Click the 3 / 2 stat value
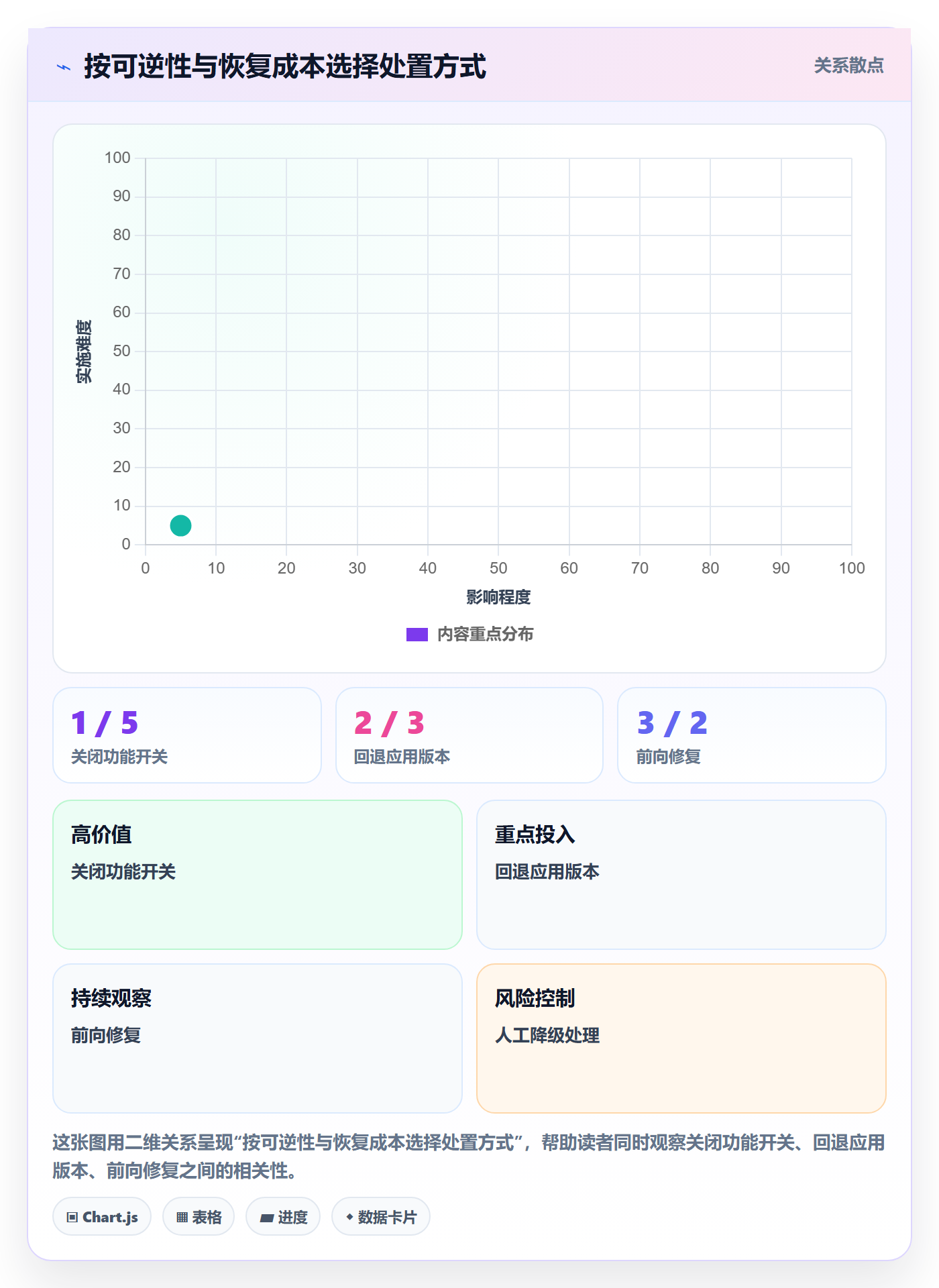This screenshot has height=1288, width=939. pyautogui.click(x=672, y=723)
